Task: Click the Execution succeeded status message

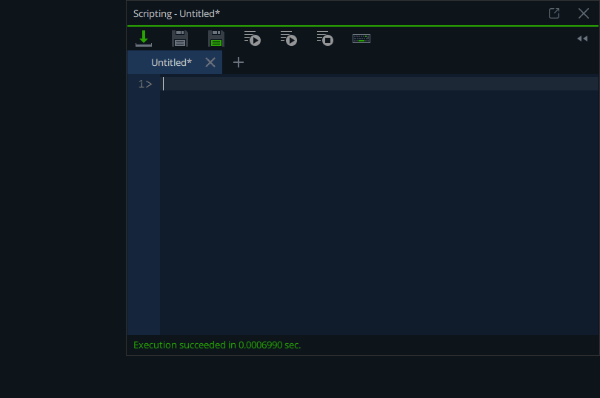Action: [217, 345]
